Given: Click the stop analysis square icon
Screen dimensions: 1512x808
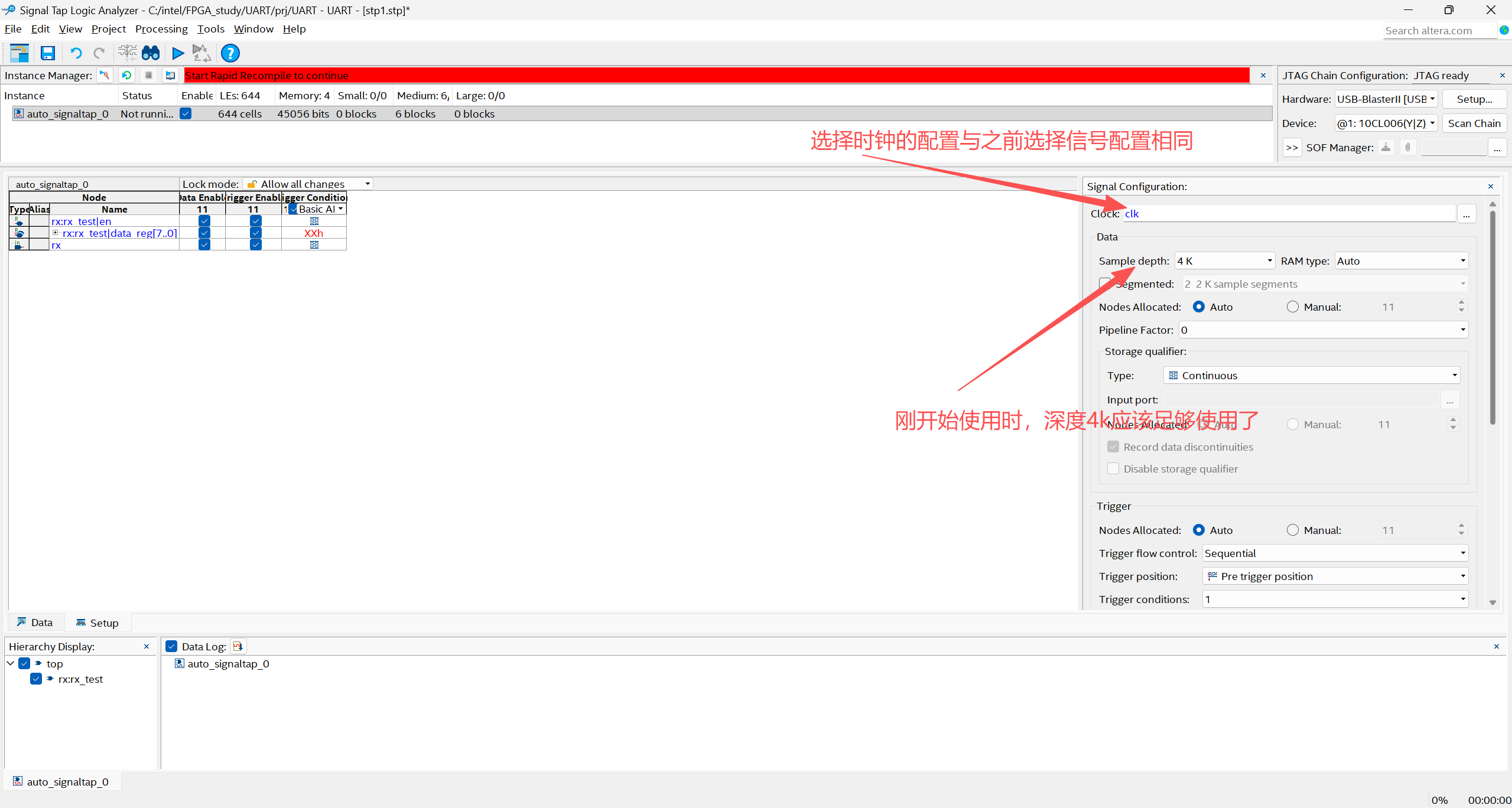Looking at the screenshot, I should click(x=148, y=75).
